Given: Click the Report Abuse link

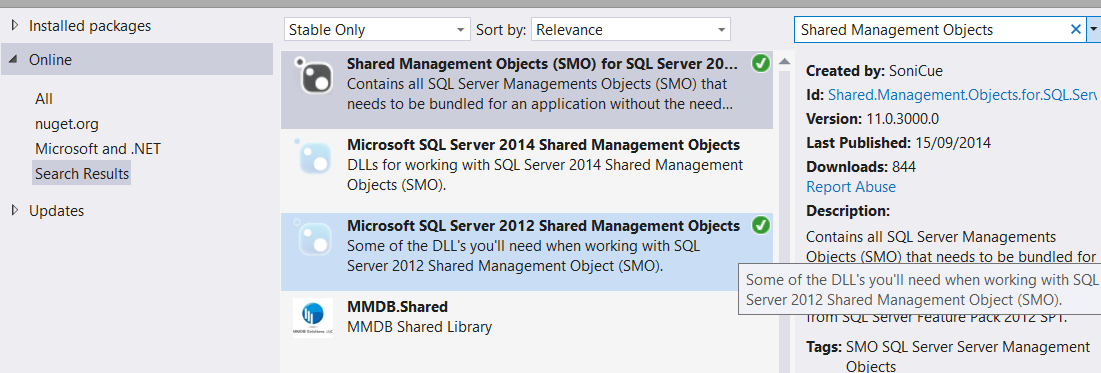Looking at the screenshot, I should click(850, 187).
